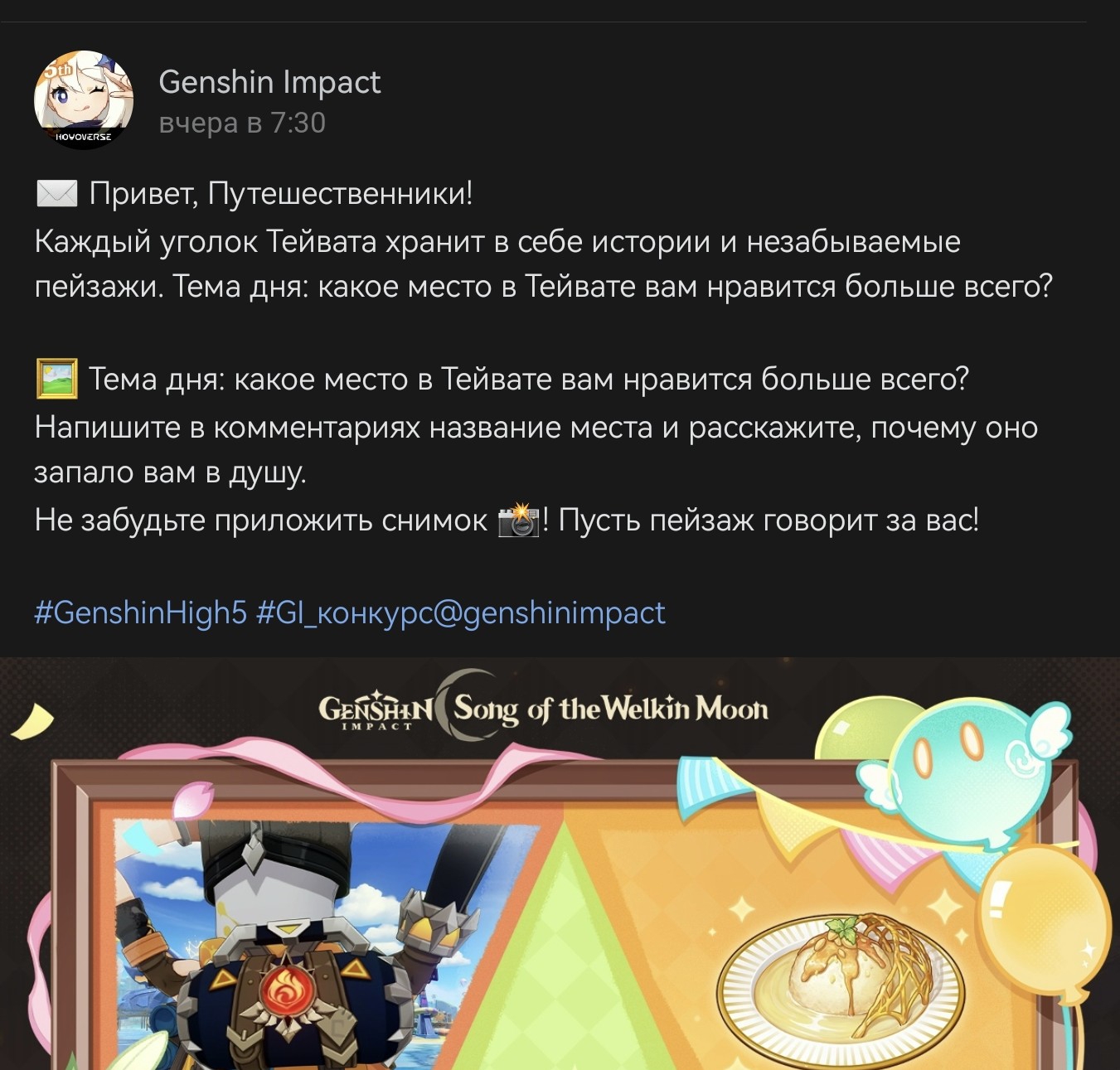Image resolution: width=1120 pixels, height=1070 pixels.
Task: Open the #GI_конкурс@genshinimpact hashtag
Action: pos(461,612)
